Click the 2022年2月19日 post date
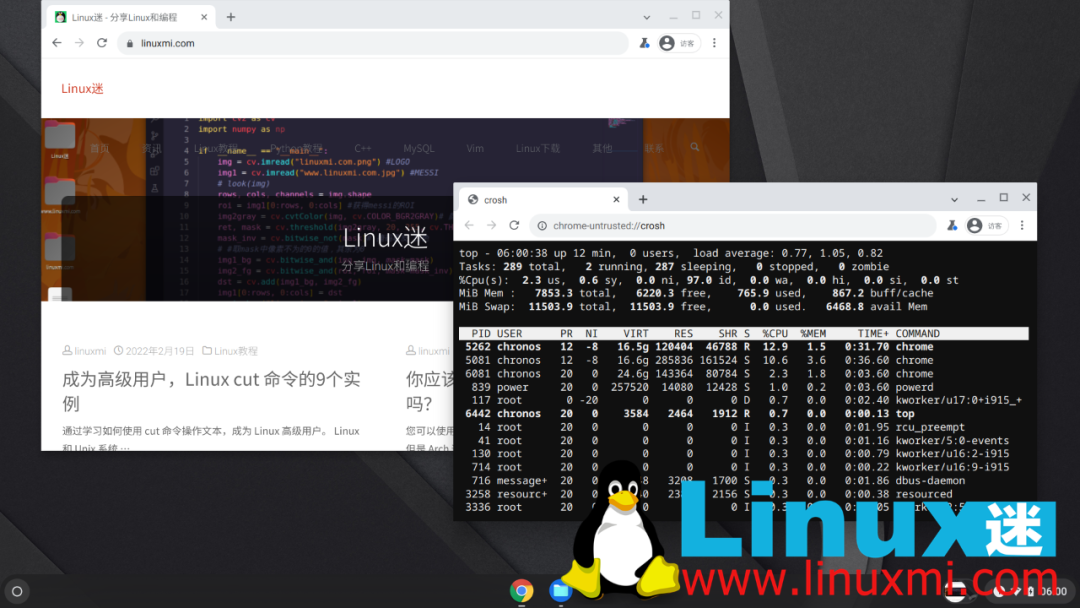The height and width of the screenshot is (608, 1080). tap(160, 351)
